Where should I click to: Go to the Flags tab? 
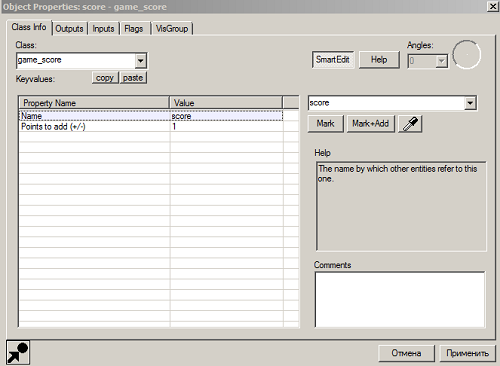pos(134,29)
